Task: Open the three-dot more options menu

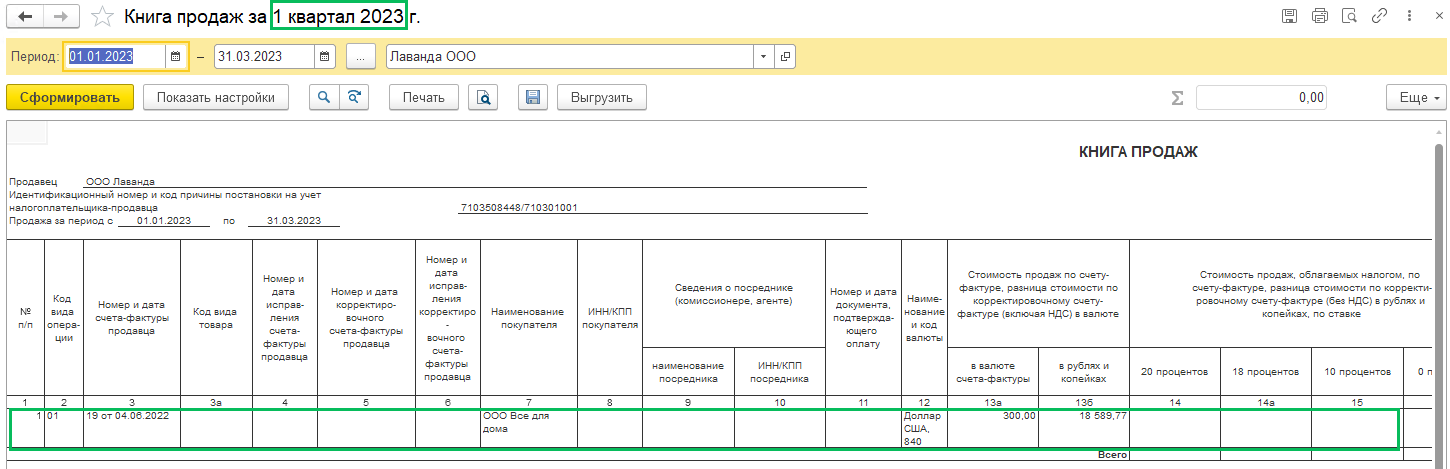Action: point(1409,16)
